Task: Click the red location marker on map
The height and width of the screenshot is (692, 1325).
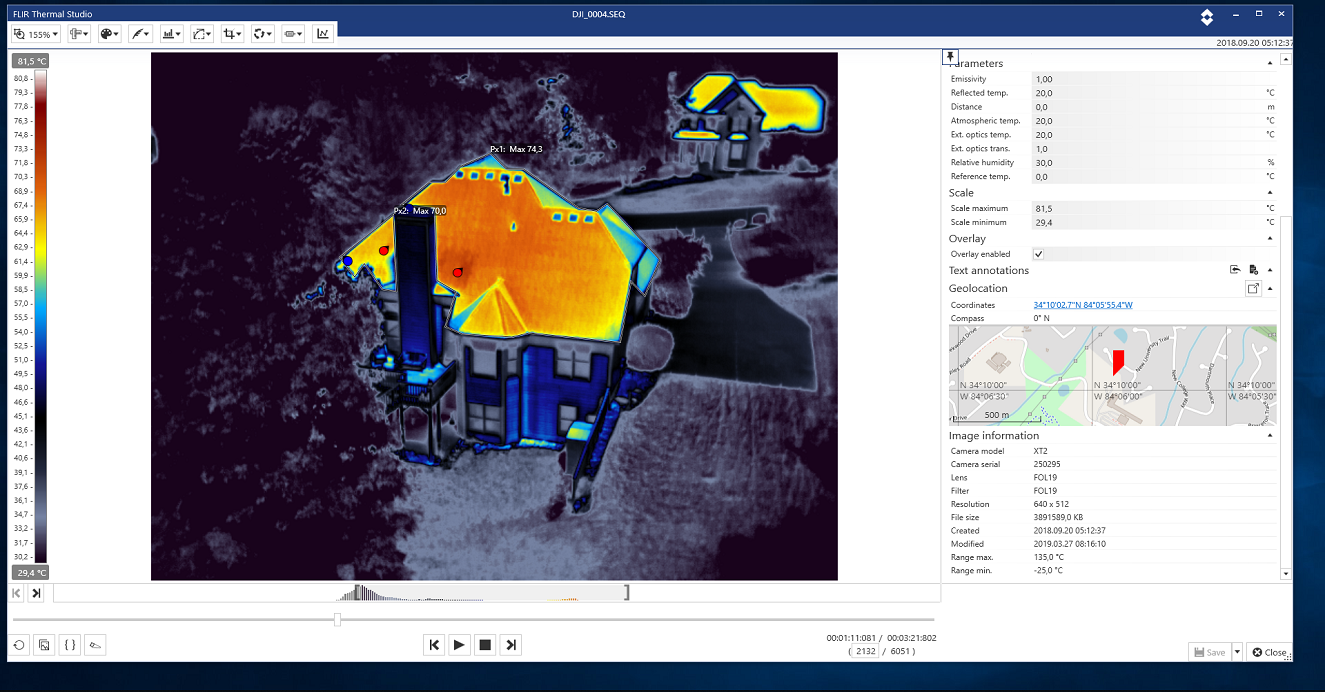Action: point(1119,362)
